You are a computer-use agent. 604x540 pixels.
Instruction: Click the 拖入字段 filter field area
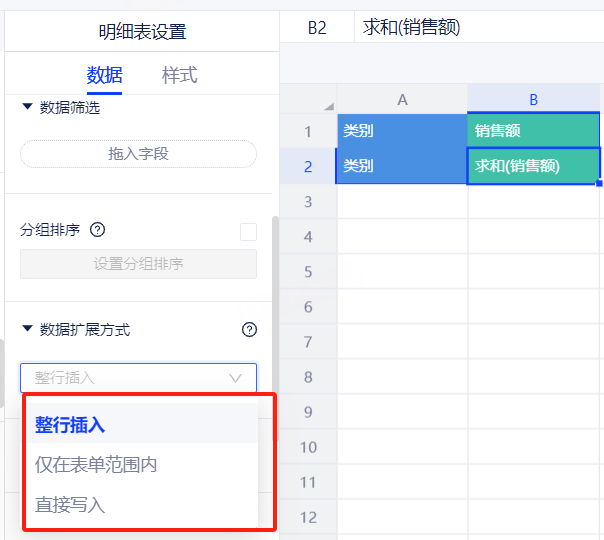click(x=138, y=154)
